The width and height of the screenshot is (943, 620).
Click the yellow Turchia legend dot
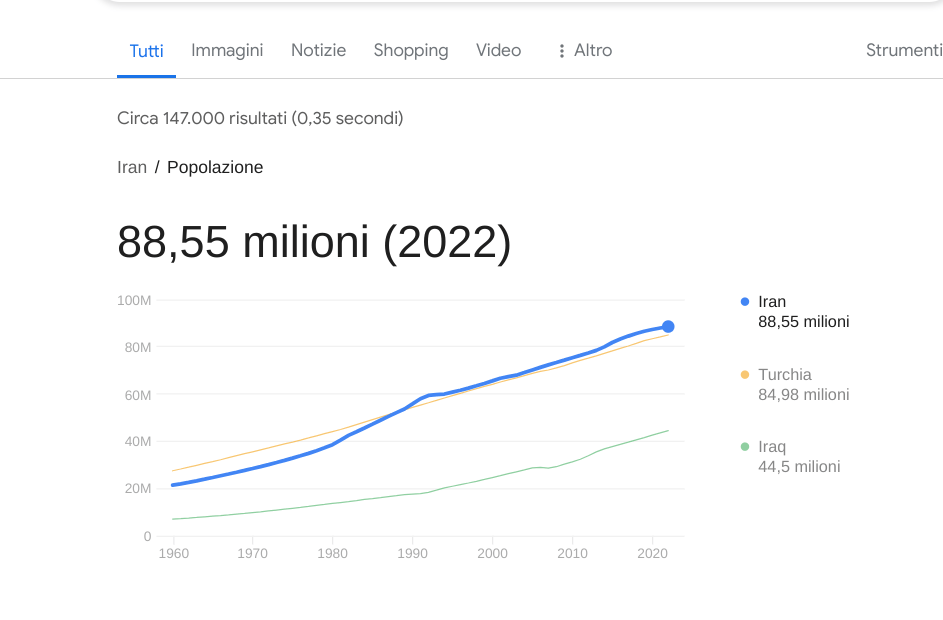pos(745,375)
